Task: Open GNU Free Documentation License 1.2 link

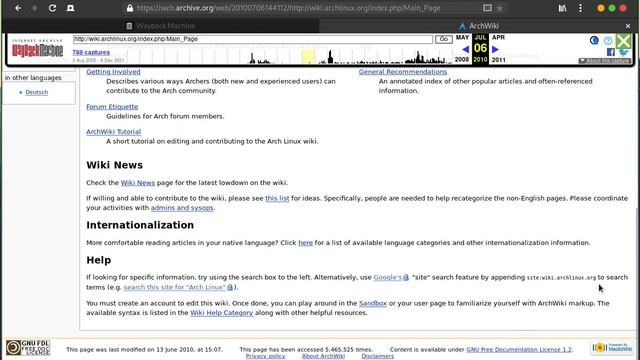Action: 519,349
